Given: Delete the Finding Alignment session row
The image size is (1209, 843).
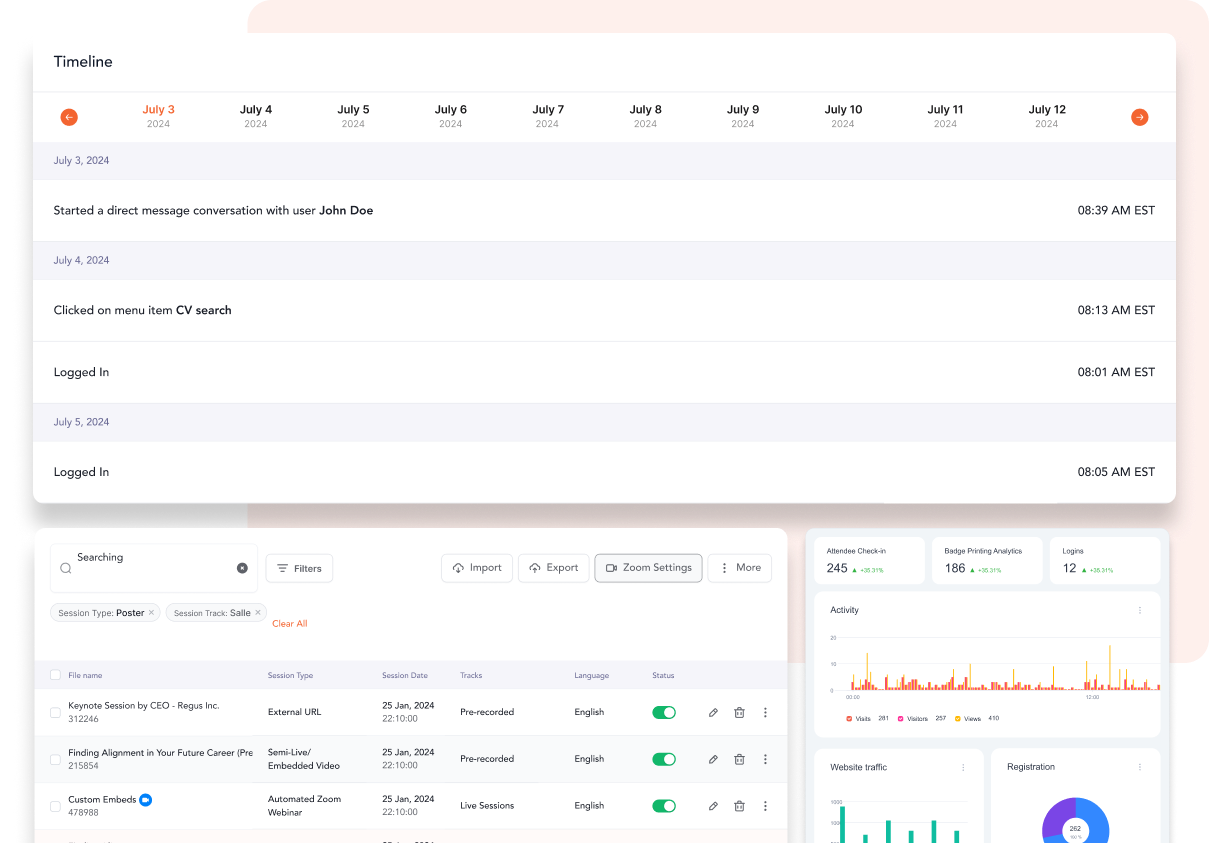Looking at the screenshot, I should 739,759.
